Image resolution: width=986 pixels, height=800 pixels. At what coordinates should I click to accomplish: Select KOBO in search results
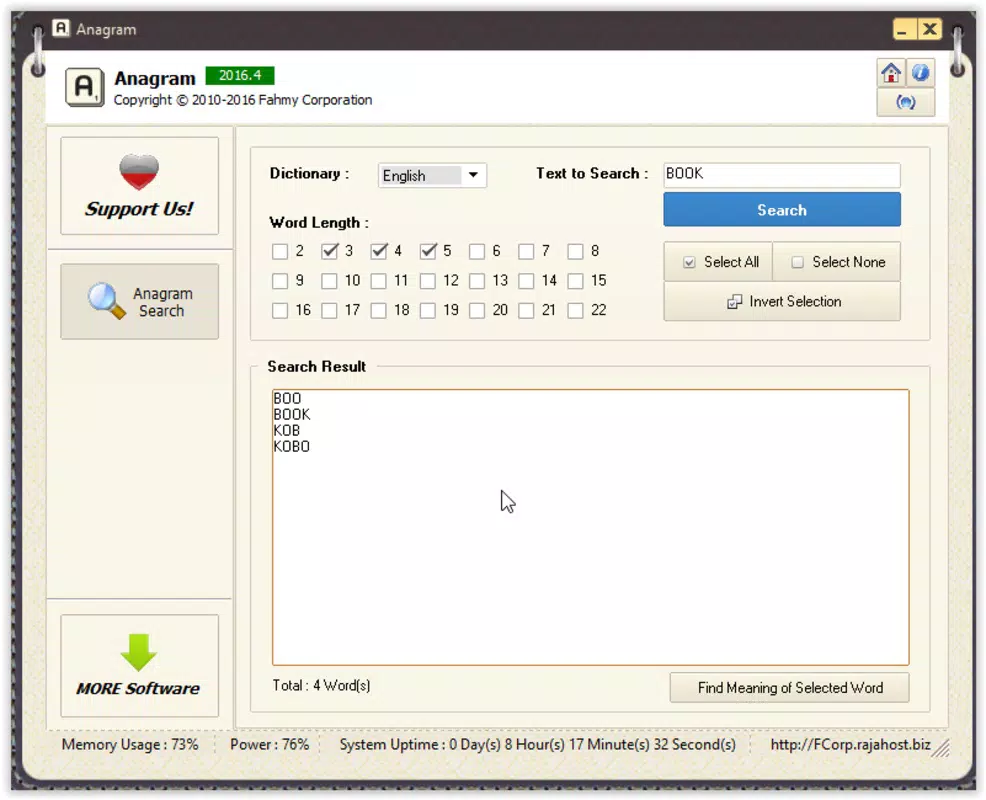292,447
